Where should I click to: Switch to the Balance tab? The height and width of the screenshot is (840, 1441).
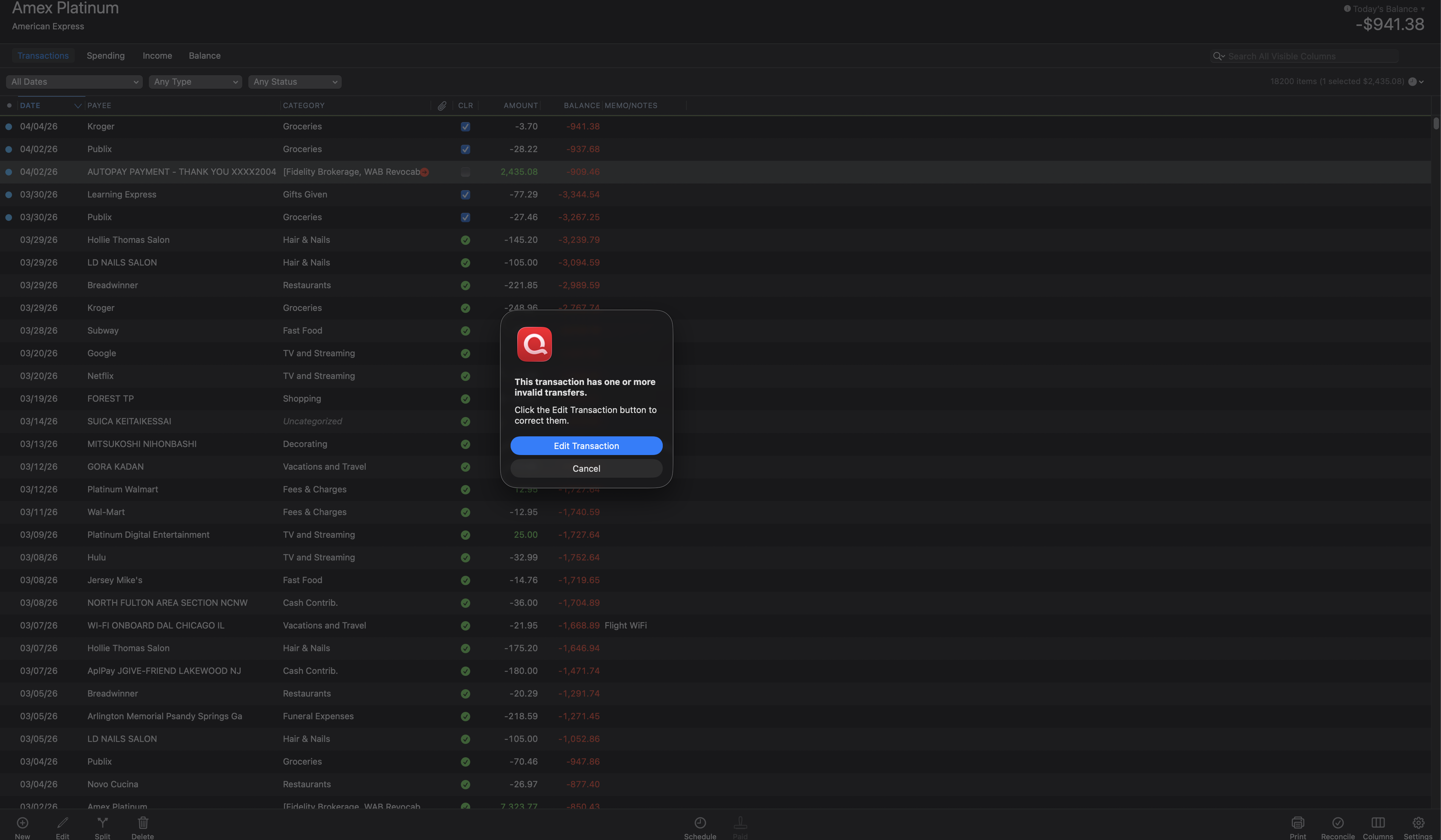point(204,55)
